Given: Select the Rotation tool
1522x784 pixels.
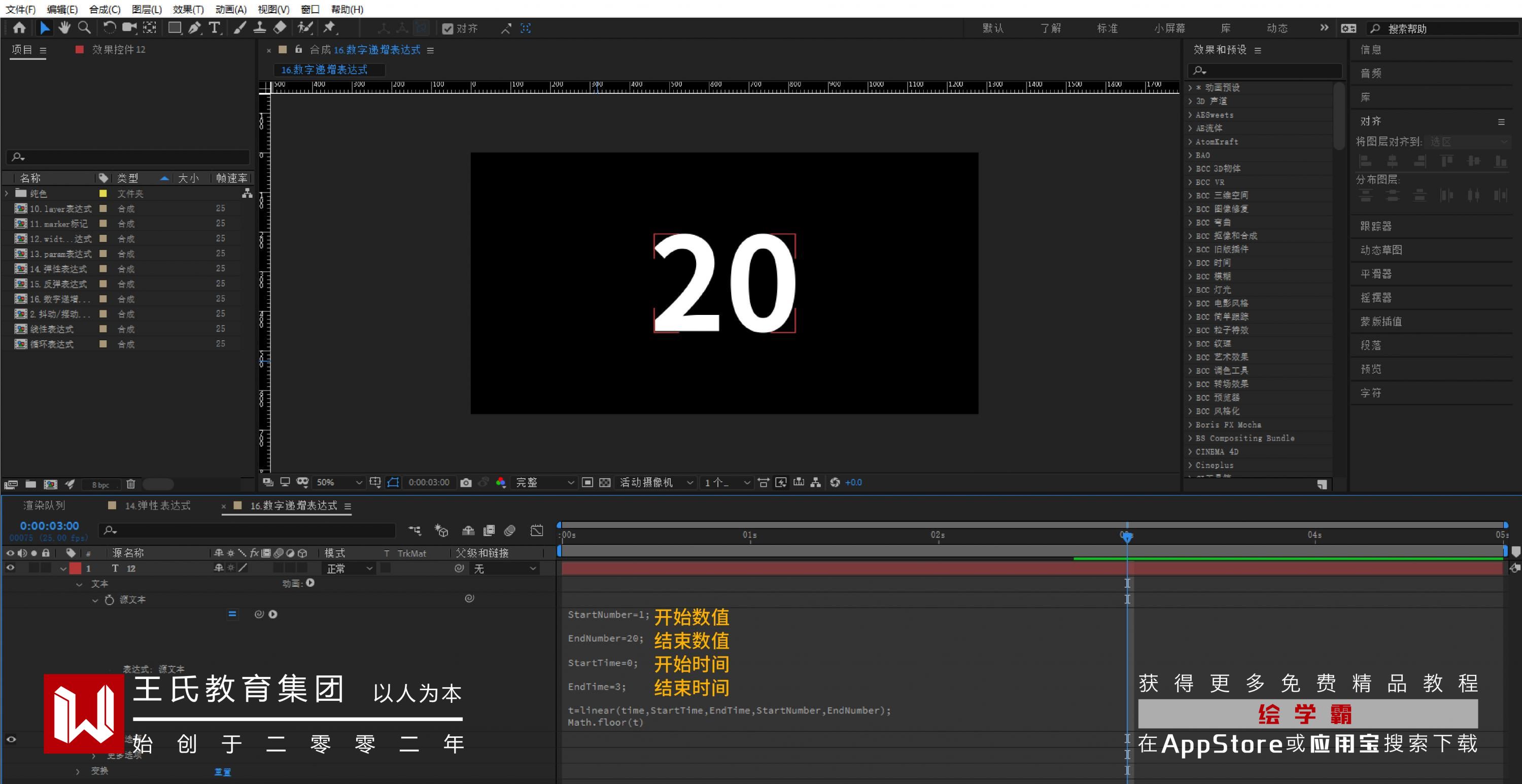Looking at the screenshot, I should click(109, 28).
